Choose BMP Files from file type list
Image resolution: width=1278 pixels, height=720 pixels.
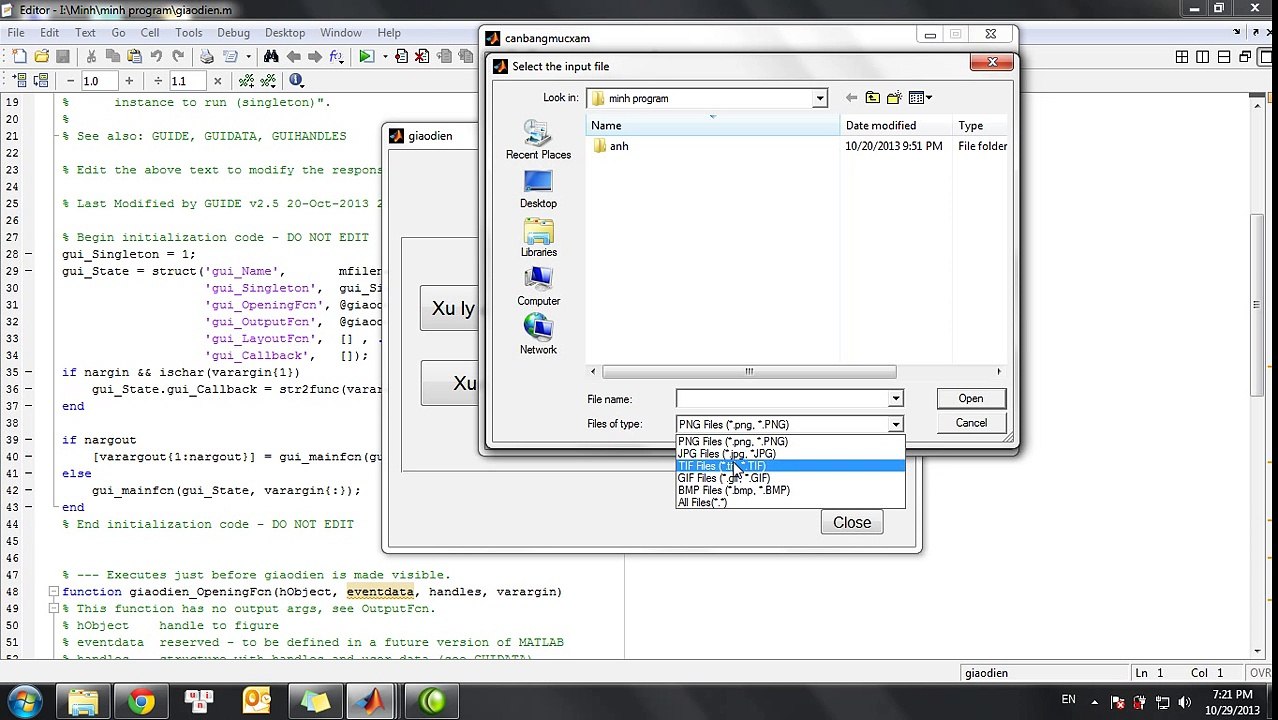733,490
